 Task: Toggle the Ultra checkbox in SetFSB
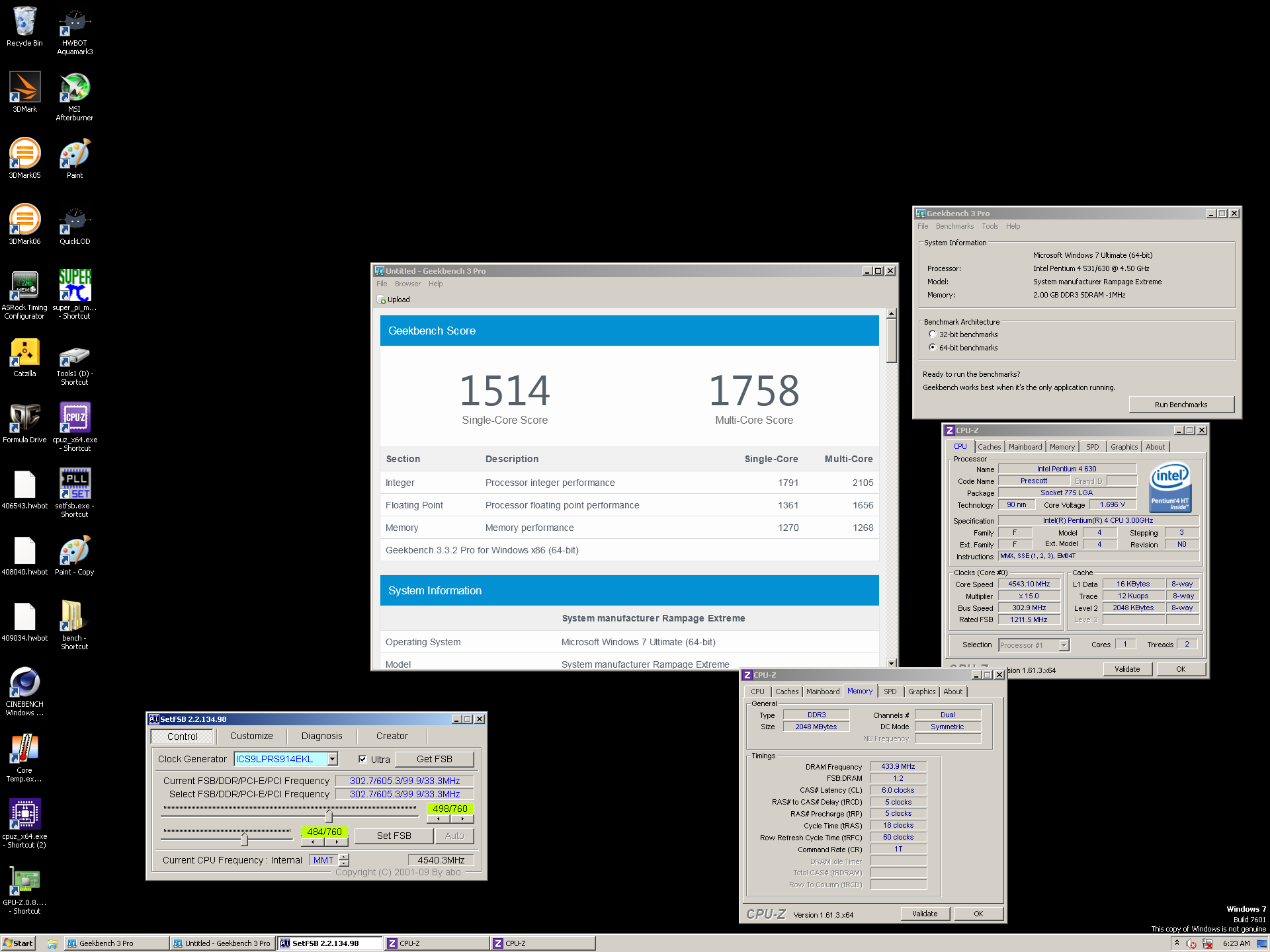tap(362, 759)
